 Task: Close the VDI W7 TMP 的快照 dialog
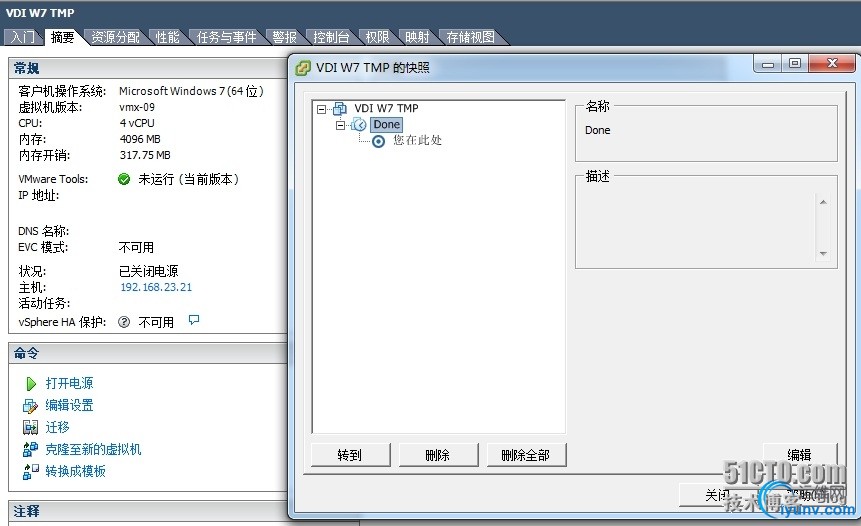[832, 64]
